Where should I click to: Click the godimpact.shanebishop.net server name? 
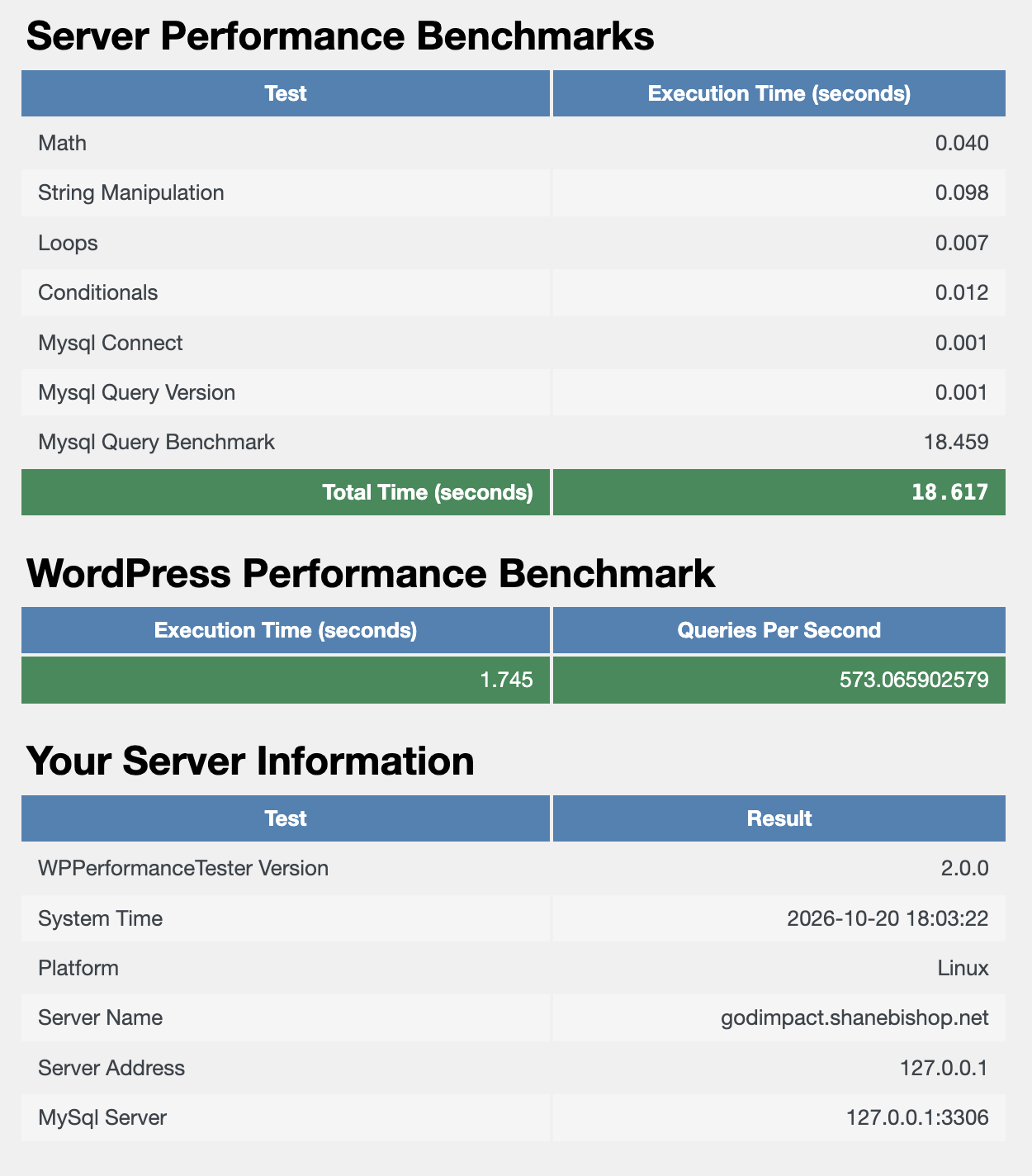[854, 1017]
